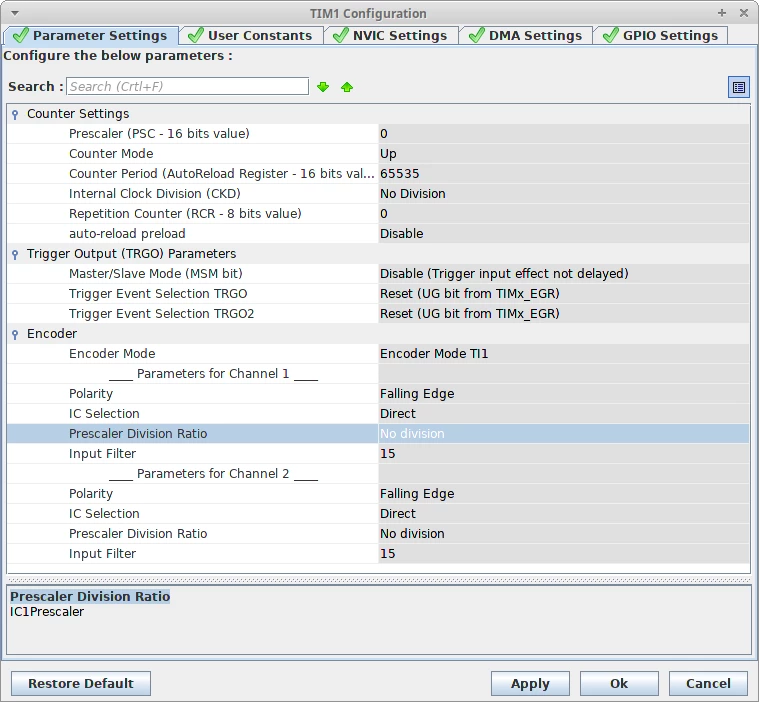Focus the Search text field
Viewport: 759px width, 702px height.
pos(187,86)
